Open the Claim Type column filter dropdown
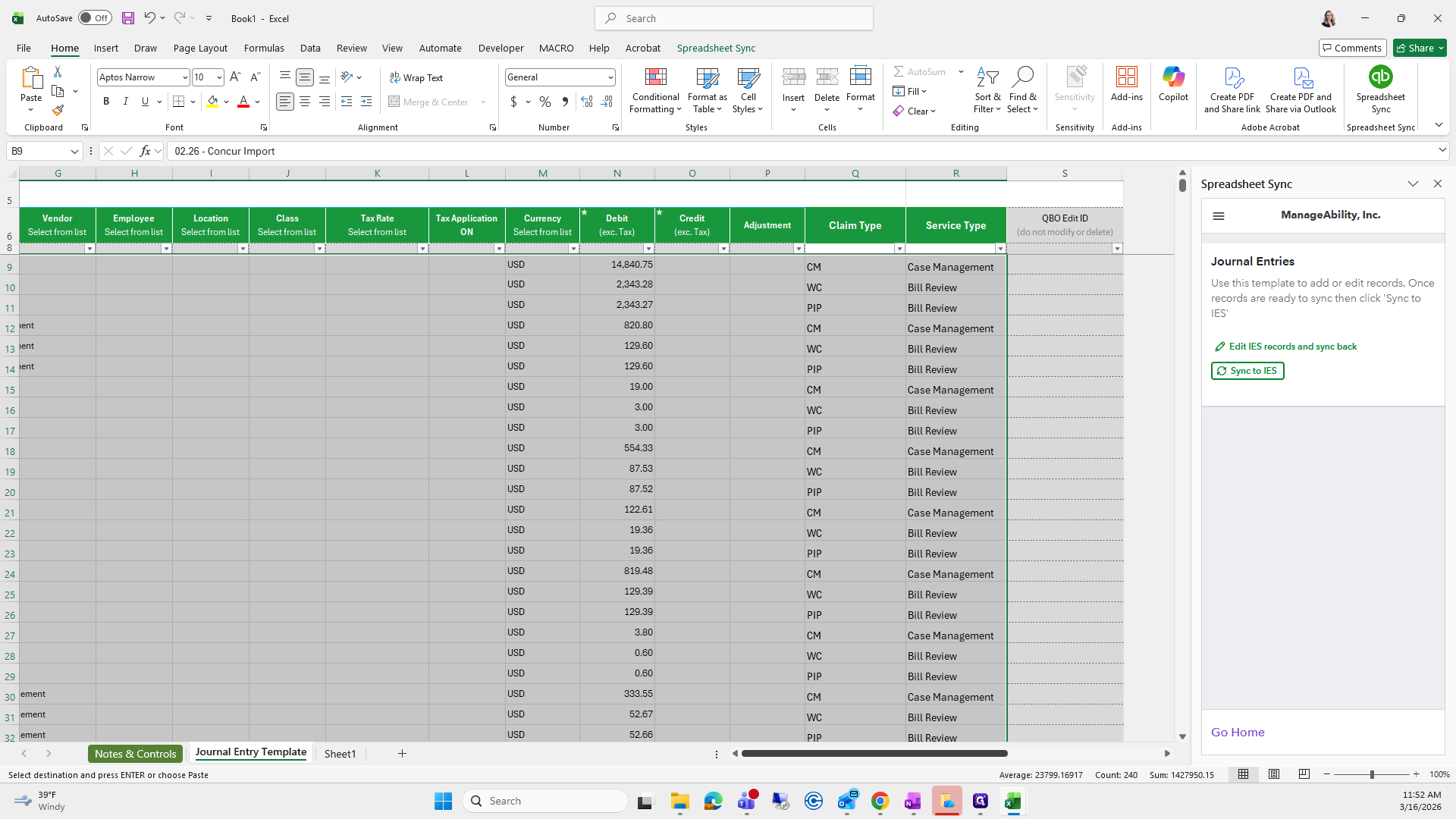Screen dimensions: 1456x819 (x=899, y=249)
